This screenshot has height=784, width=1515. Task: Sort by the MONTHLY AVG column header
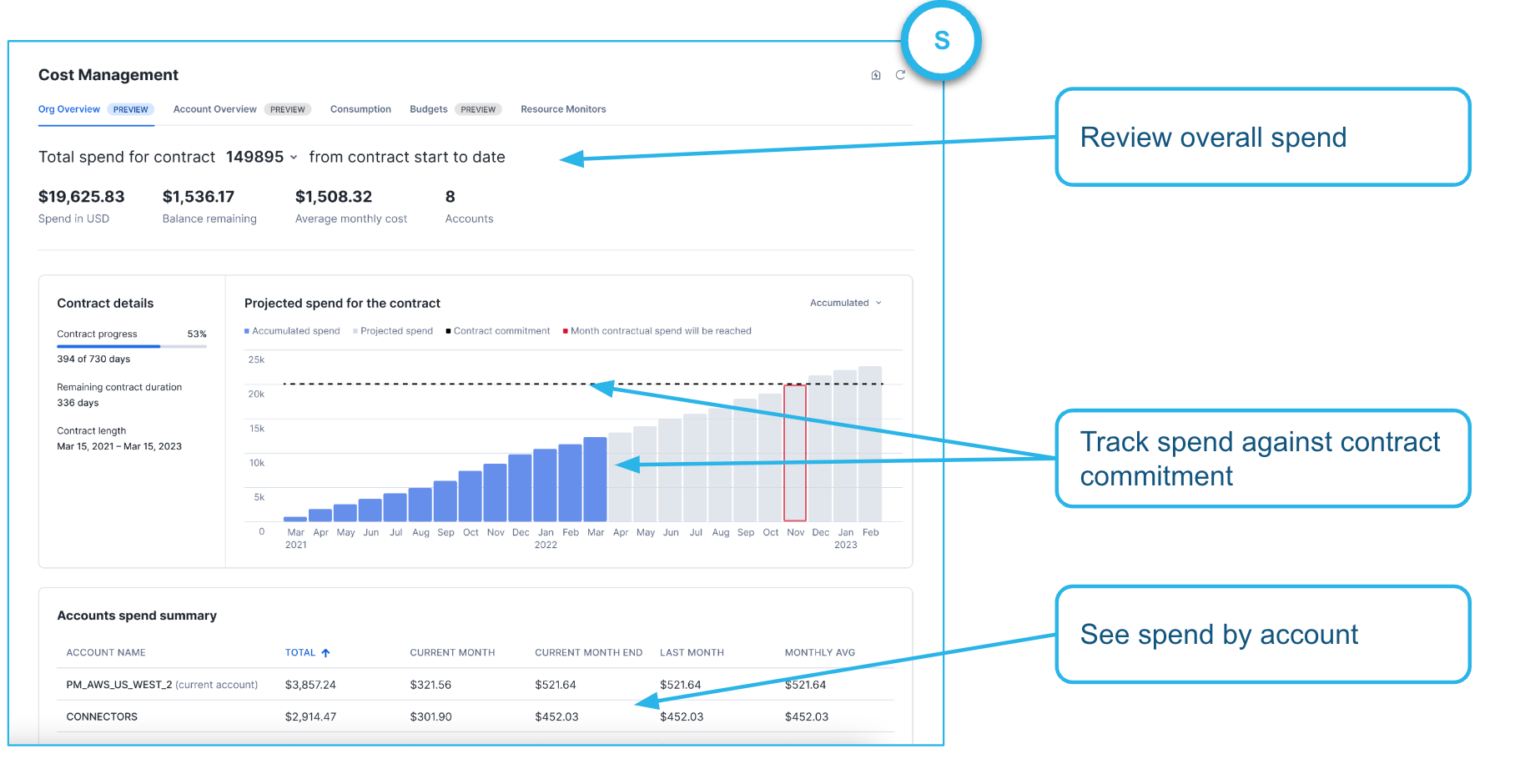(820, 653)
